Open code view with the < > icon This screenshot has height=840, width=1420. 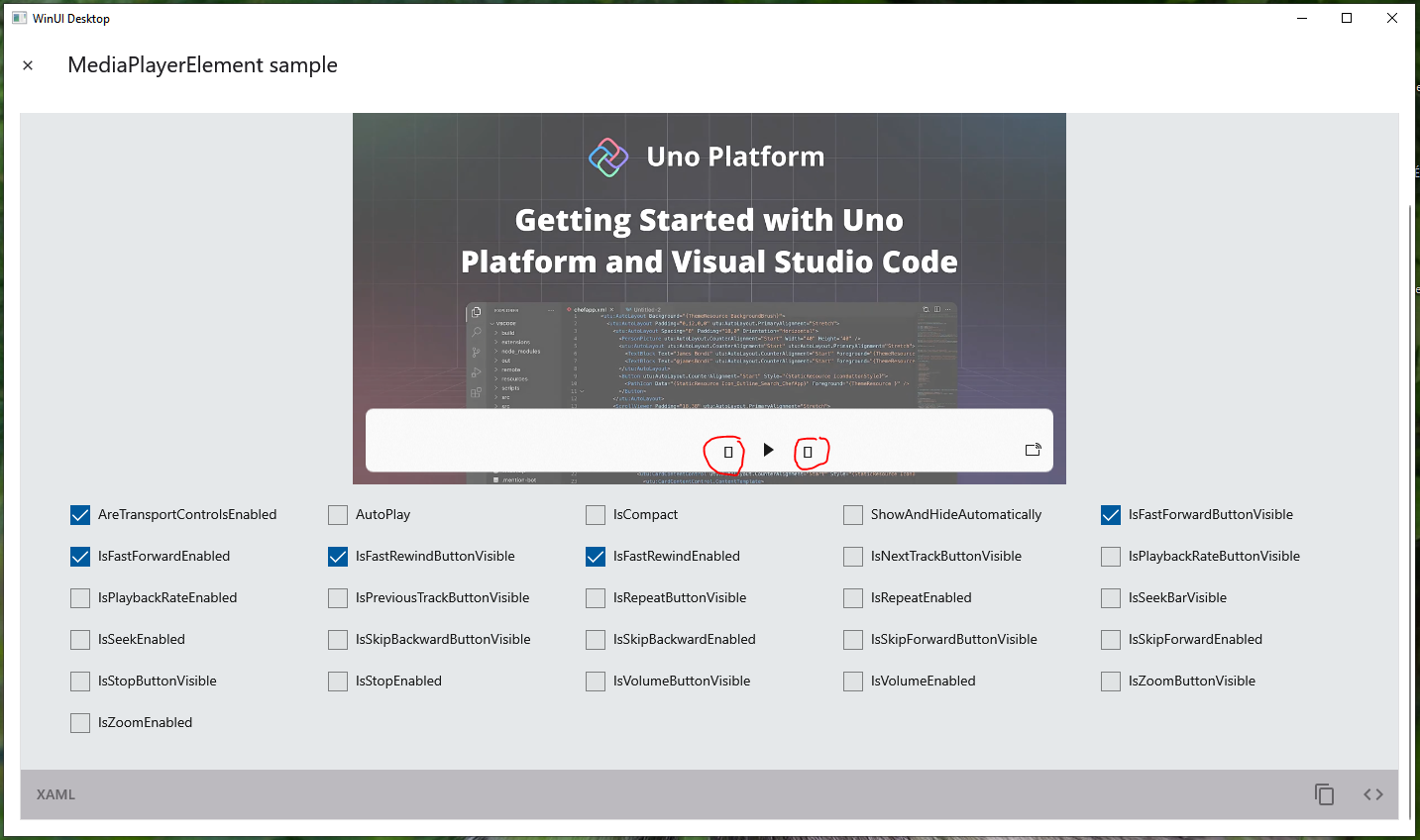[1372, 793]
